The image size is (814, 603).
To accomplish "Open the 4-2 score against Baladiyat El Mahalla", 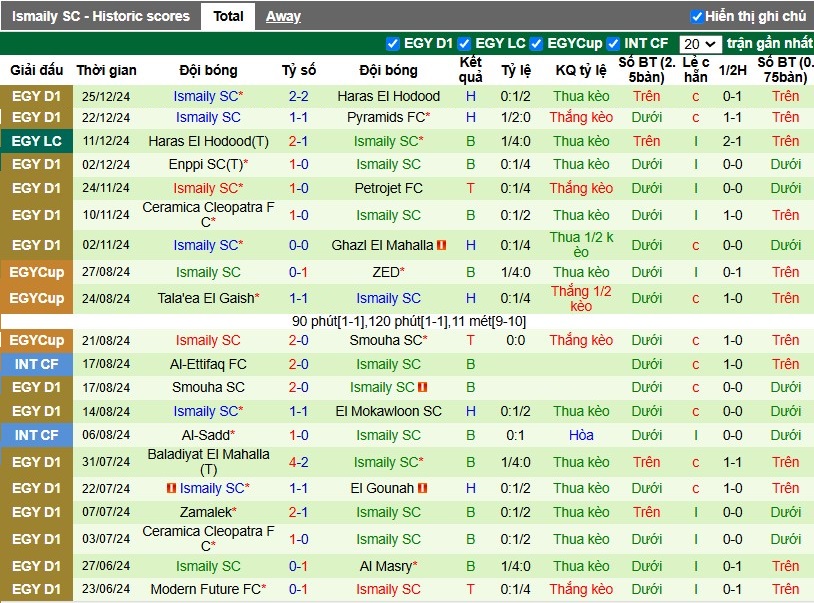I will pyautogui.click(x=299, y=462).
